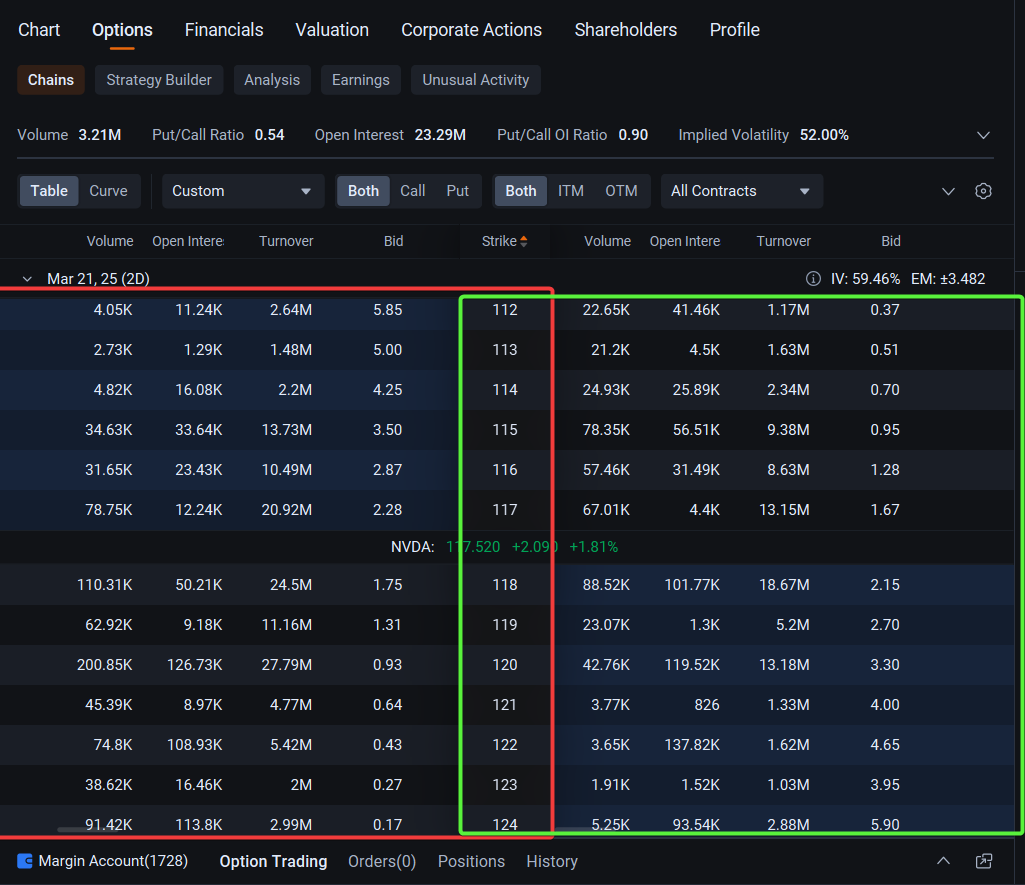
Task: Select the 118 strike
Action: pyautogui.click(x=505, y=585)
